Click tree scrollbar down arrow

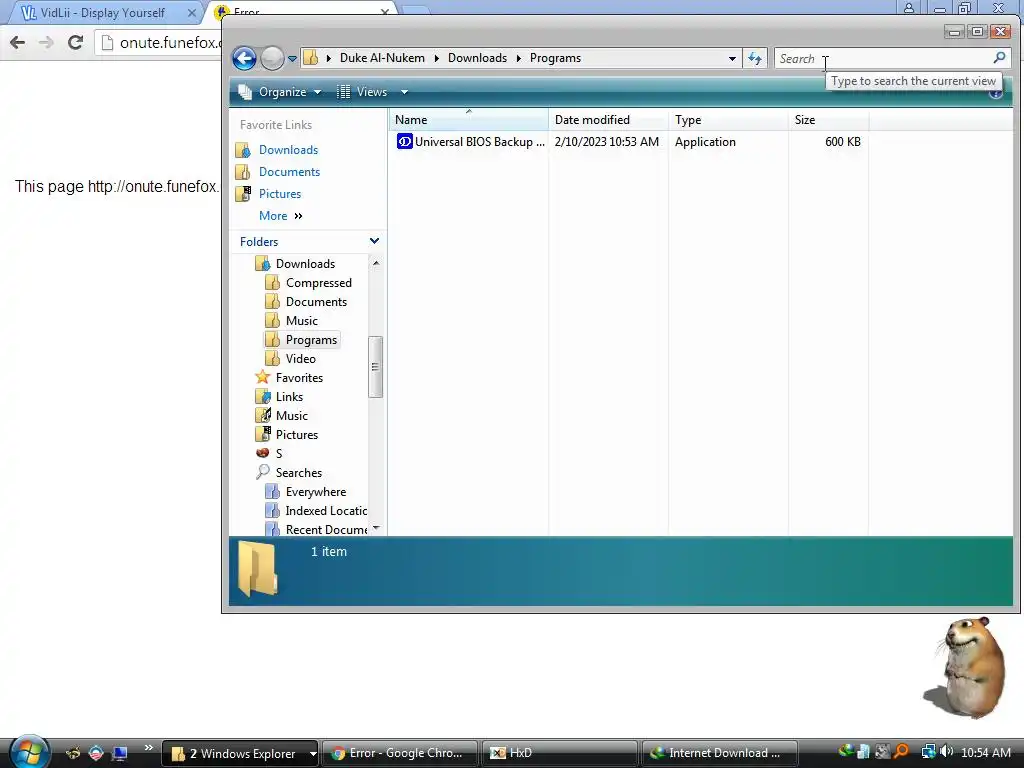coord(376,528)
